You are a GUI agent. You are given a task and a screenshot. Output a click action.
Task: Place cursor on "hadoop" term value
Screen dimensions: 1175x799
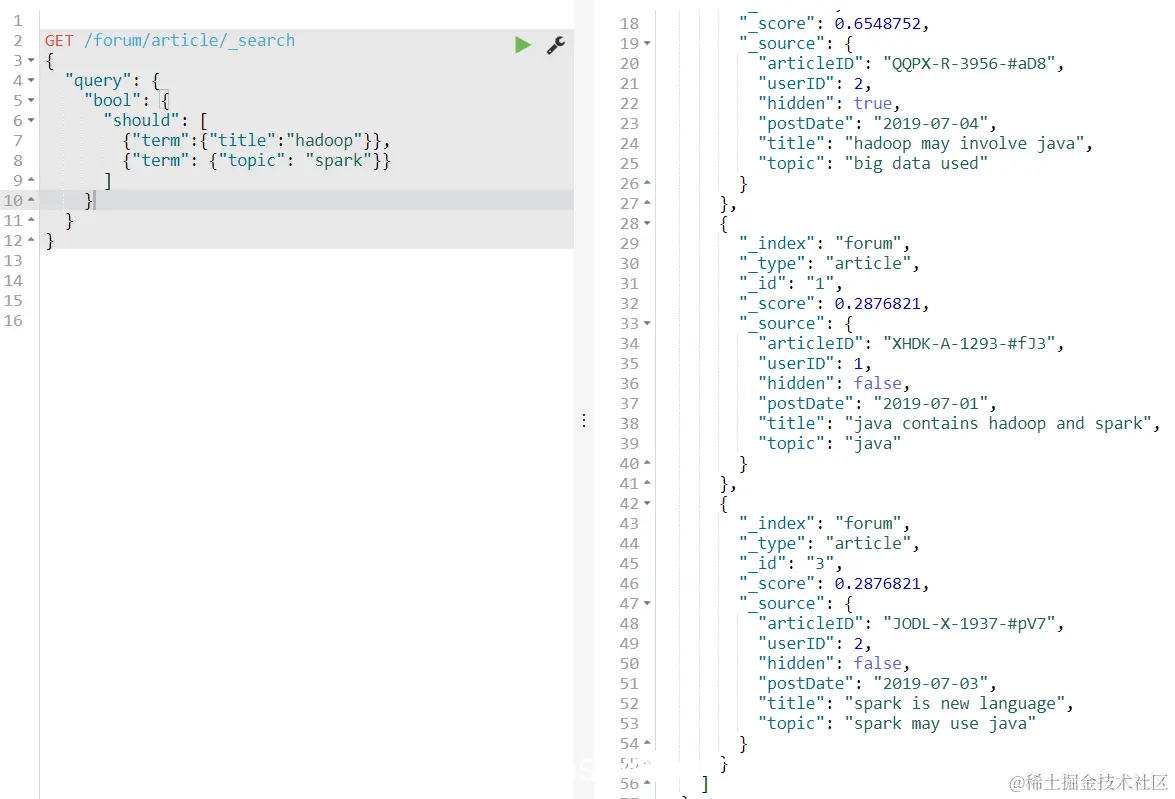pos(324,140)
